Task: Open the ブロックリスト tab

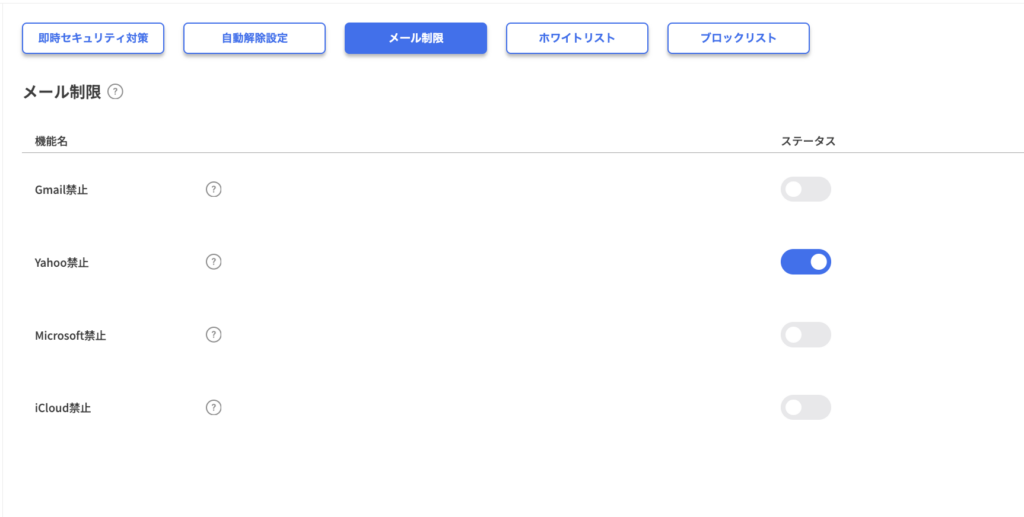Action: pos(738,38)
